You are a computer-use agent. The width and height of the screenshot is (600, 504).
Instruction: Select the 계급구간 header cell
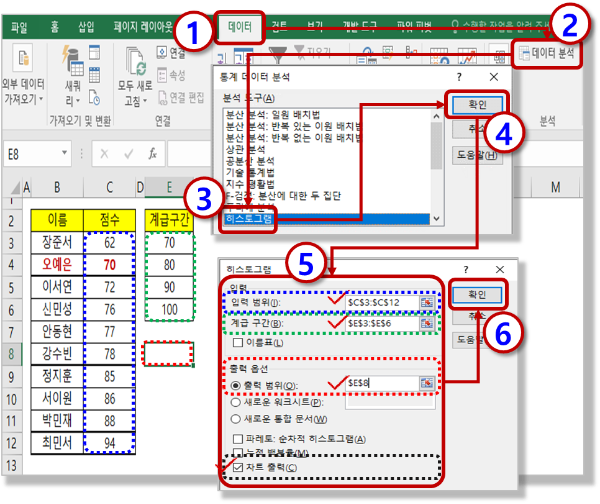pyautogui.click(x=169, y=220)
